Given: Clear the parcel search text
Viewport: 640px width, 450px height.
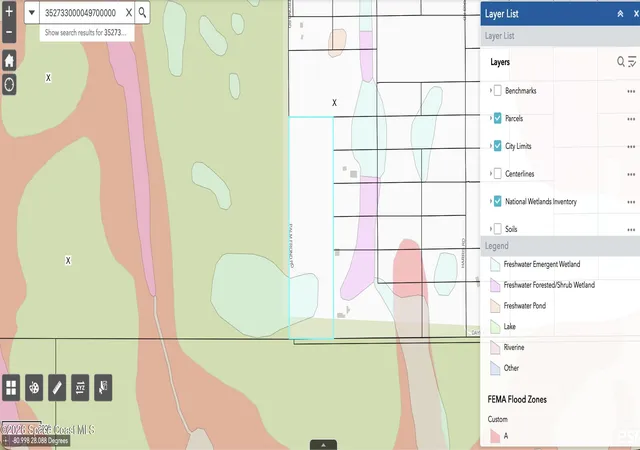Looking at the screenshot, I should tap(129, 13).
